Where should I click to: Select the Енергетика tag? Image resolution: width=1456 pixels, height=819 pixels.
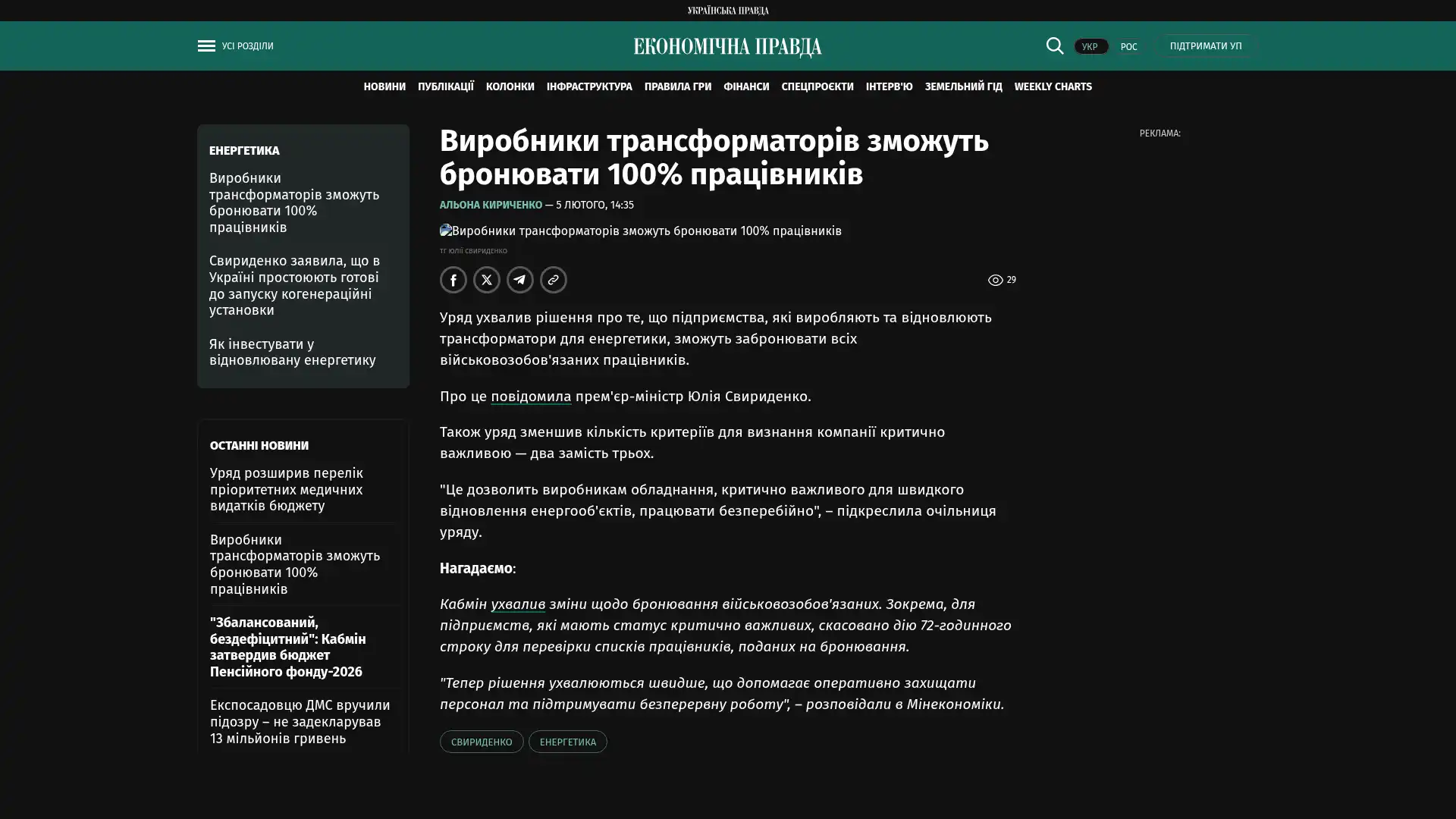tap(567, 742)
